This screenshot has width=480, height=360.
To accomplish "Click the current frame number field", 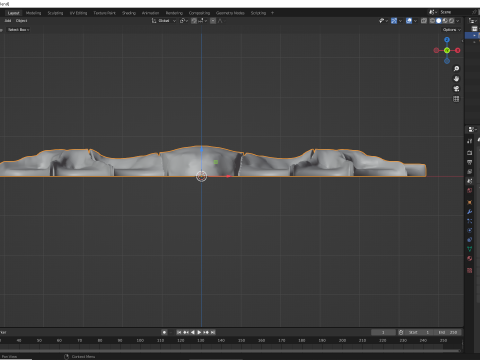I will tap(383, 332).
